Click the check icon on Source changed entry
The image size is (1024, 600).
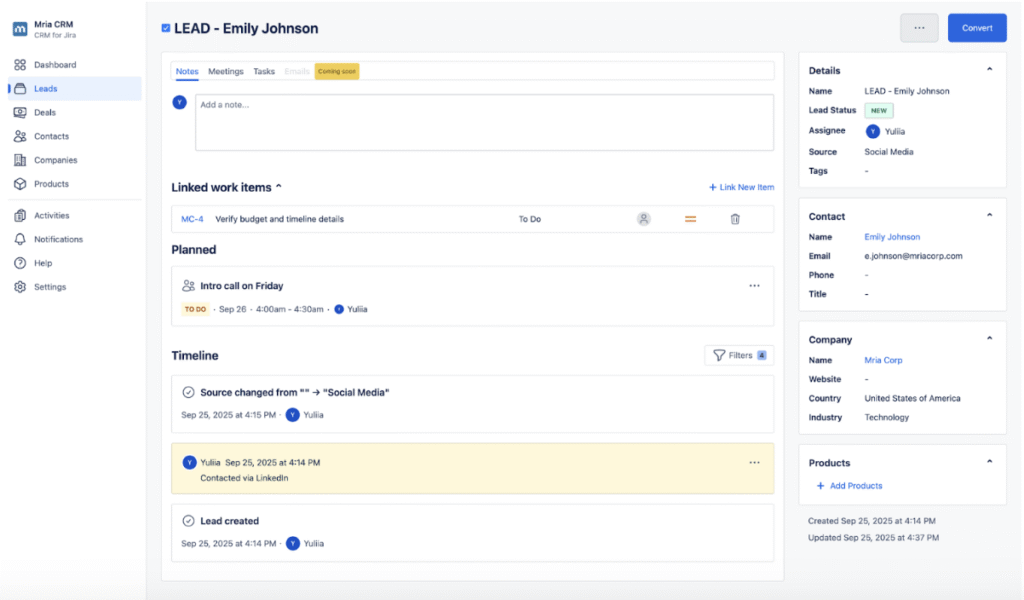(188, 392)
